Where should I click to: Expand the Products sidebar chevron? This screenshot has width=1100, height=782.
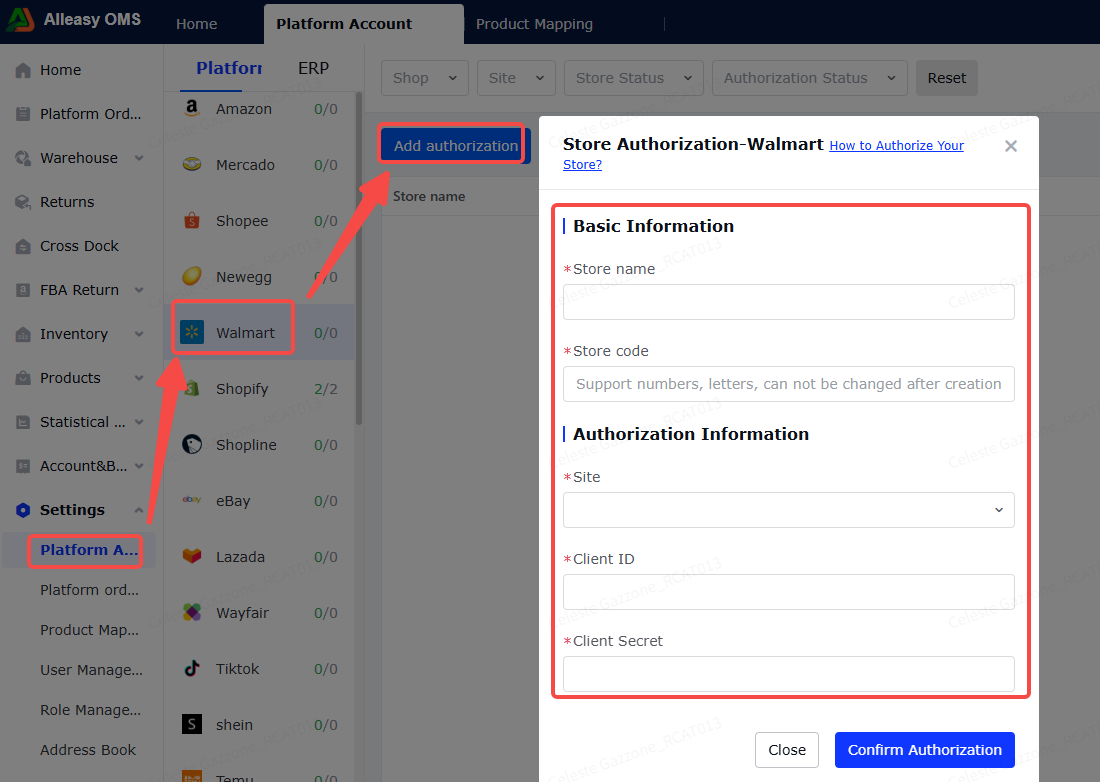[139, 378]
